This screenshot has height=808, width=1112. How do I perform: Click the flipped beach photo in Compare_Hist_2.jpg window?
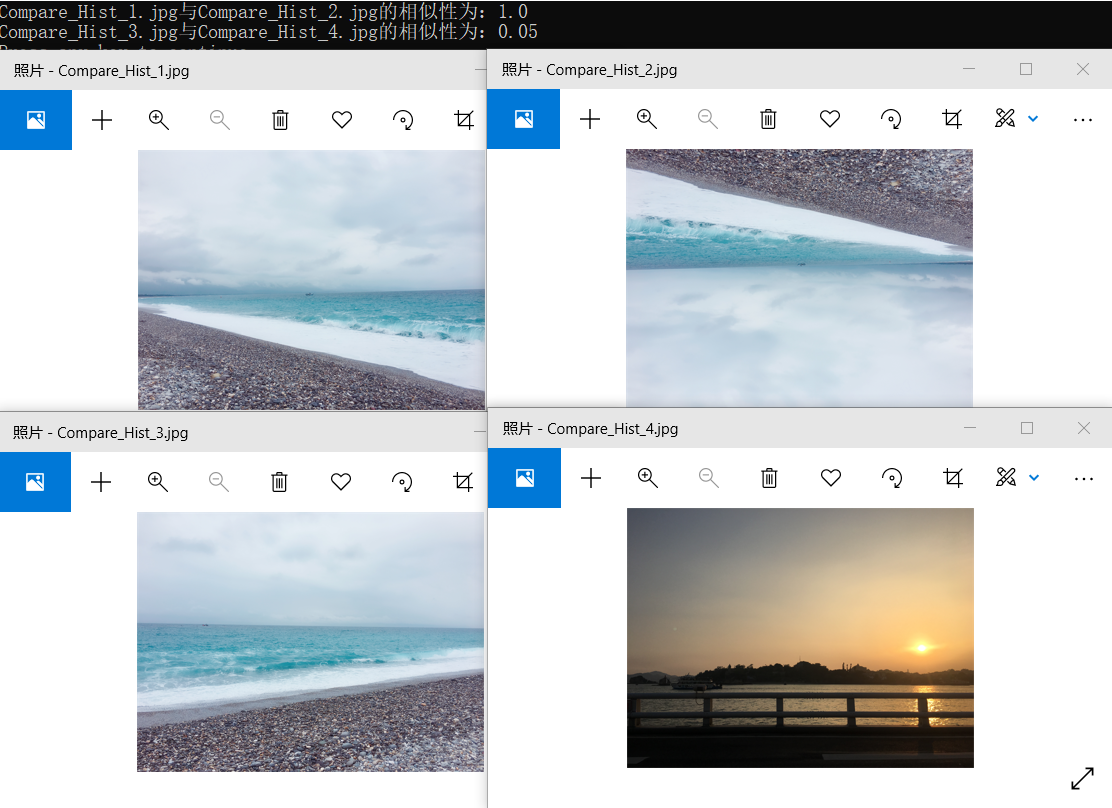[799, 277]
